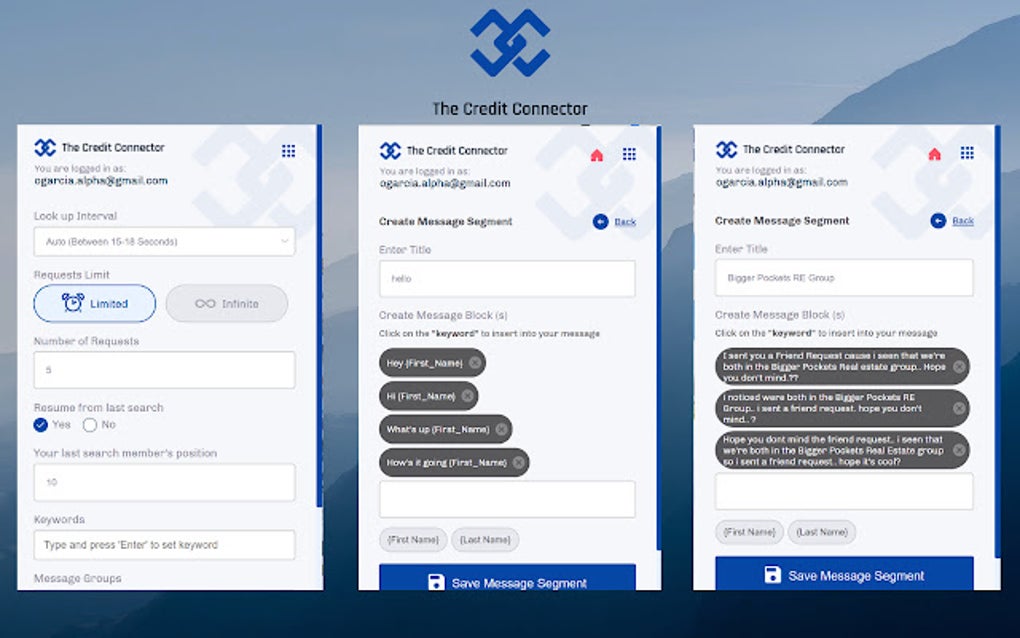Insert {Last Name} keyword in right panel
Screen dimensions: 1020x638
(822, 532)
